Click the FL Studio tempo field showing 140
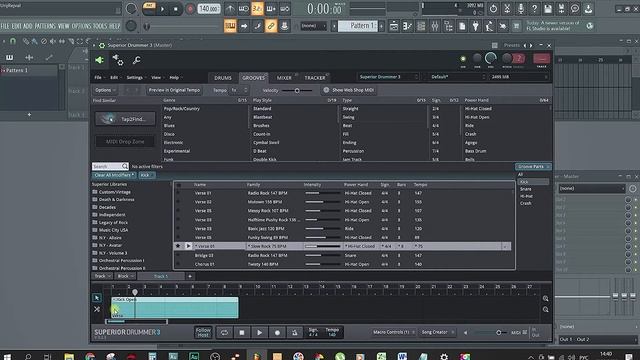Viewport: 640px width, 360px height. click(x=209, y=9)
